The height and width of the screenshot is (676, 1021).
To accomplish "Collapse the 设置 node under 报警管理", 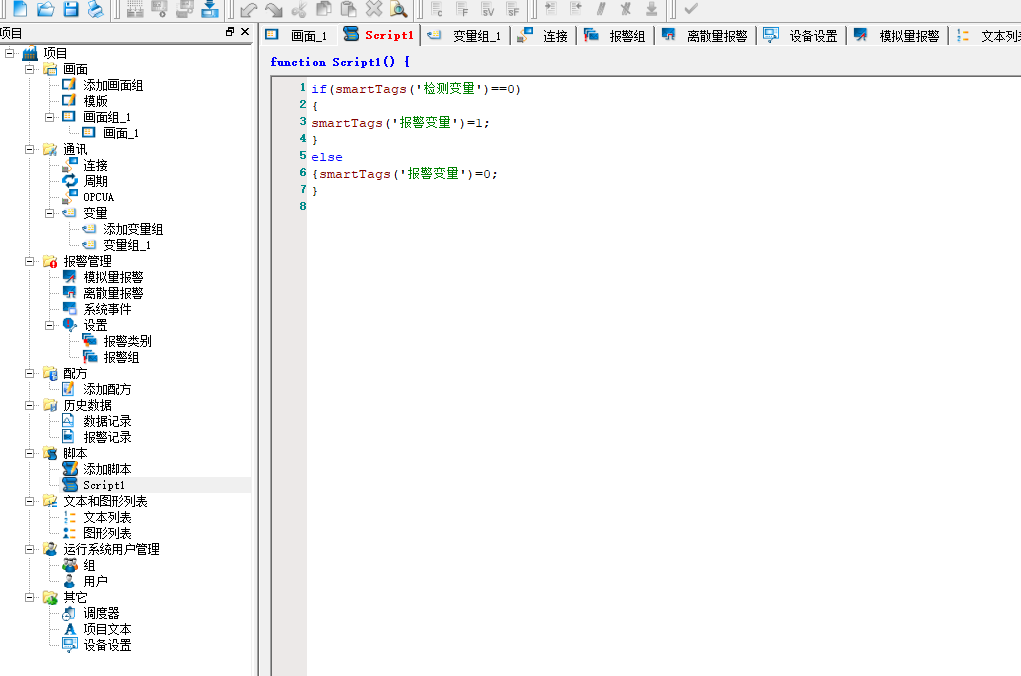I will (x=49, y=325).
